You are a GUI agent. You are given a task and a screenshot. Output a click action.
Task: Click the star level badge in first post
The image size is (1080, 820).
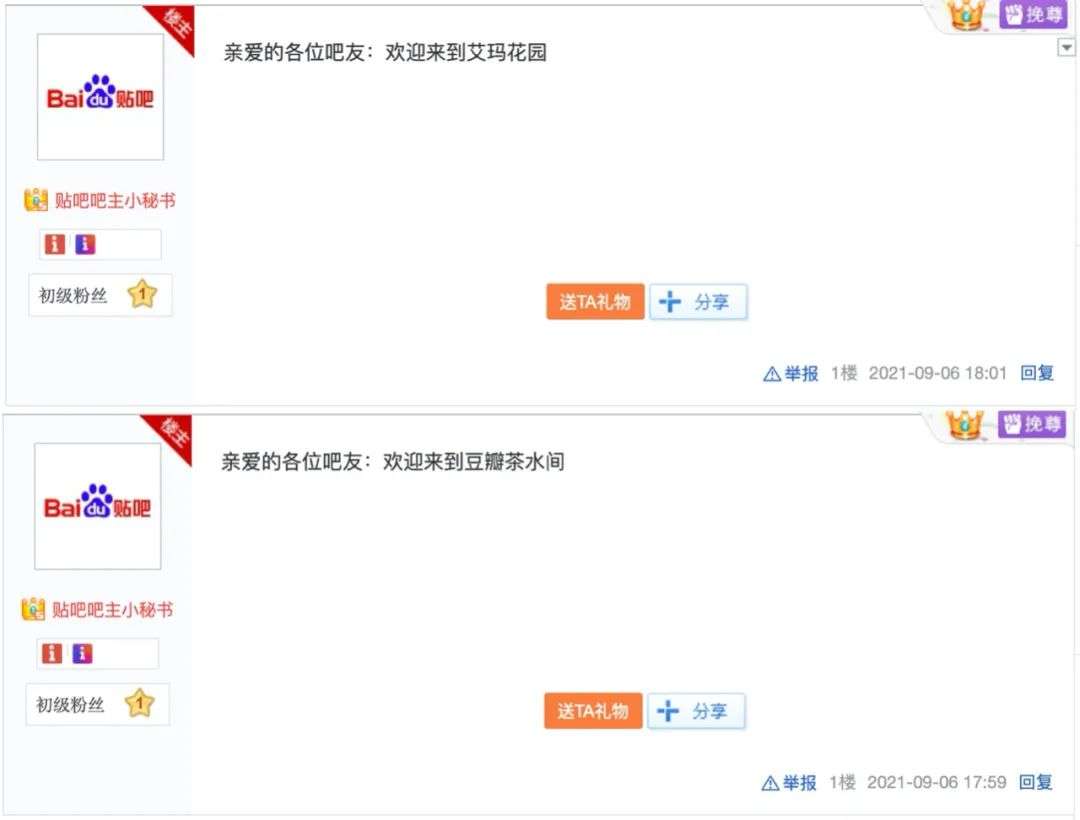[142, 295]
